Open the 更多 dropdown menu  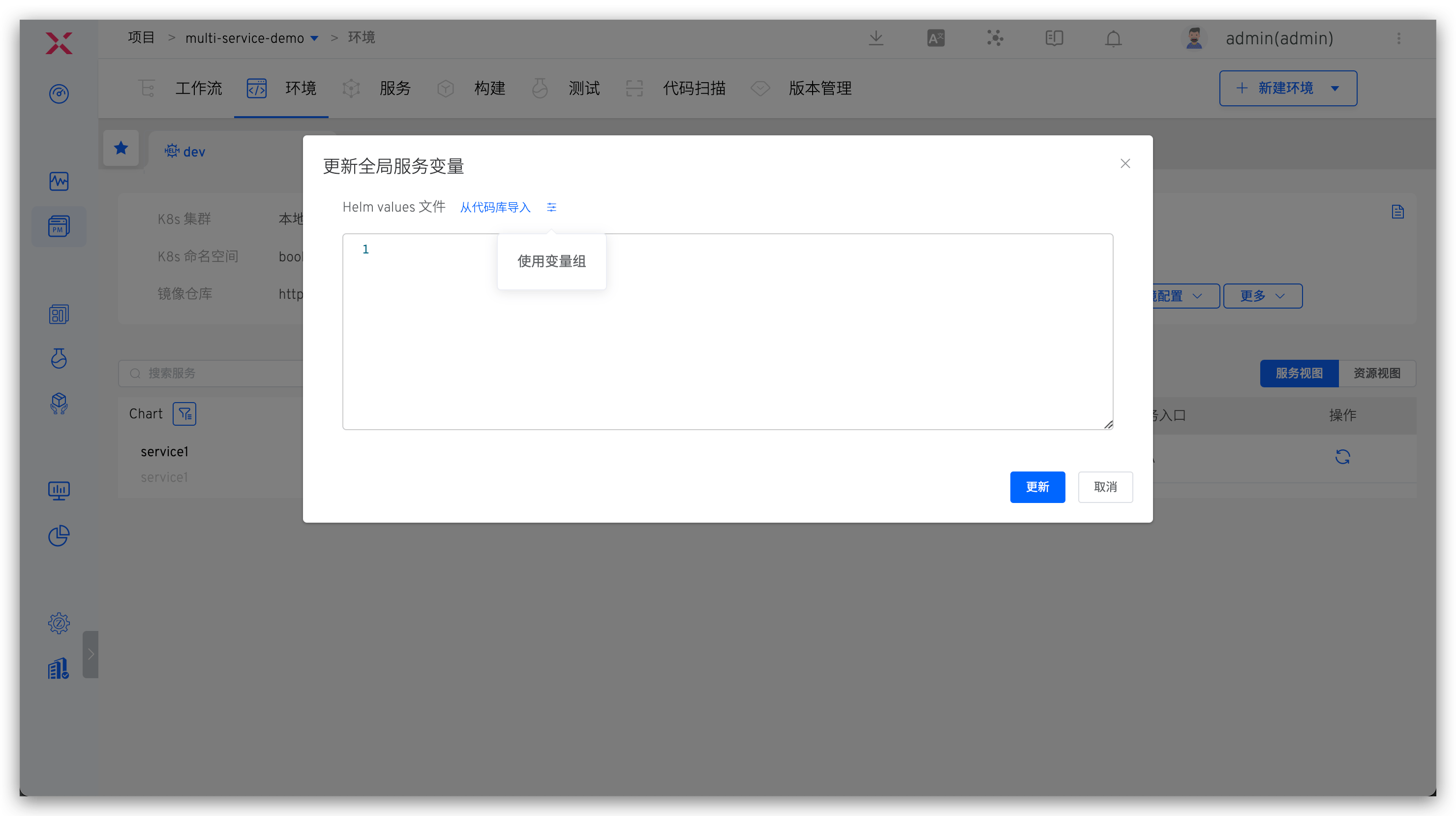pos(1262,296)
